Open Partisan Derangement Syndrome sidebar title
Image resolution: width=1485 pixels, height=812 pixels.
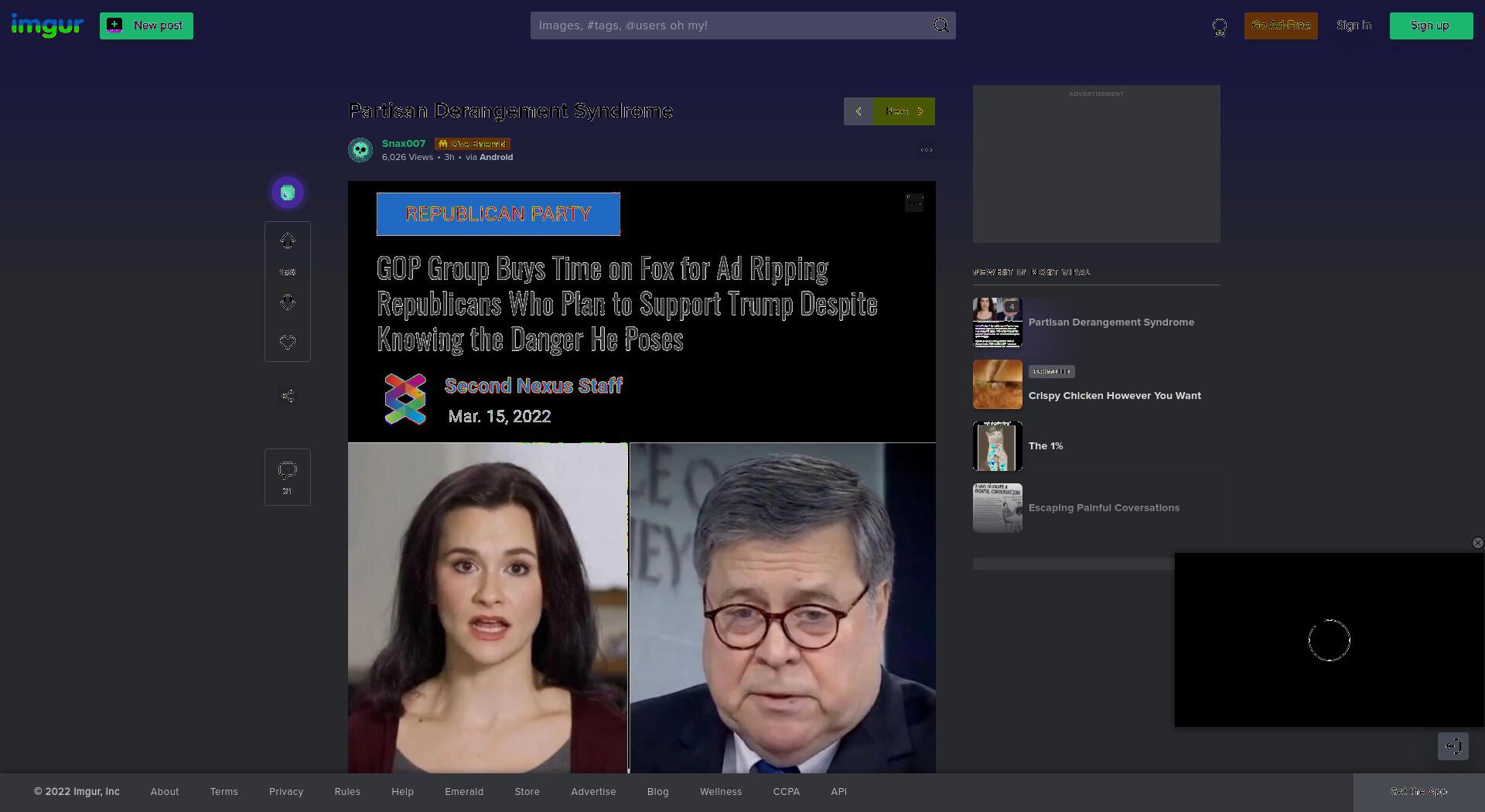(1111, 322)
